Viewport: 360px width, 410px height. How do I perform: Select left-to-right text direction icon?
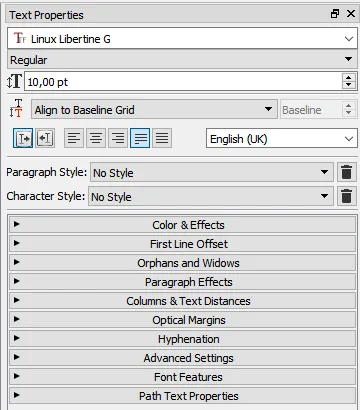(23, 138)
